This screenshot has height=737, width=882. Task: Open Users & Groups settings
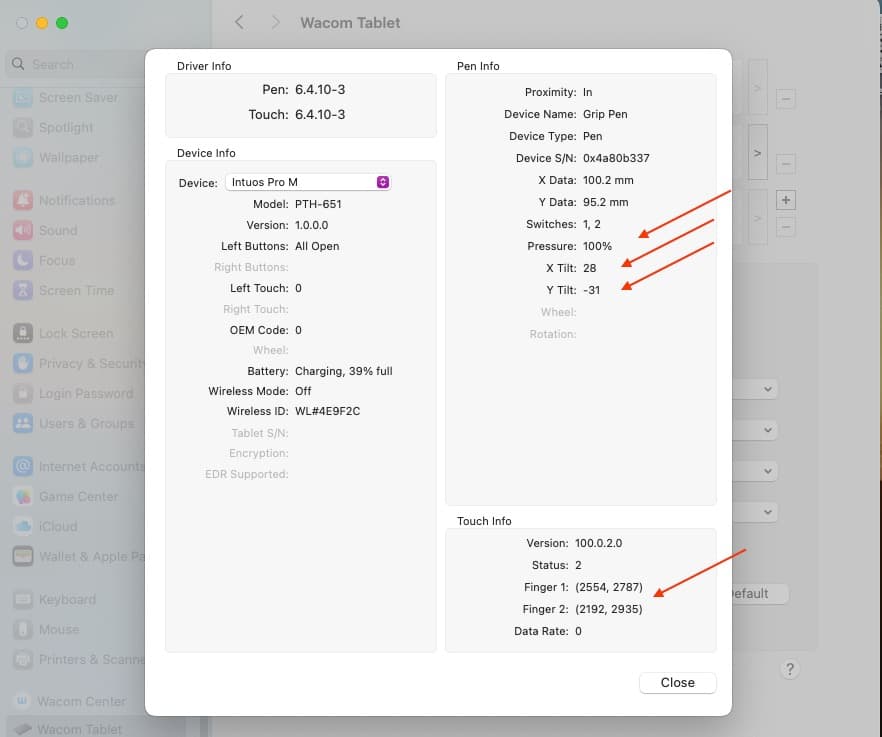pyautogui.click(x=85, y=423)
